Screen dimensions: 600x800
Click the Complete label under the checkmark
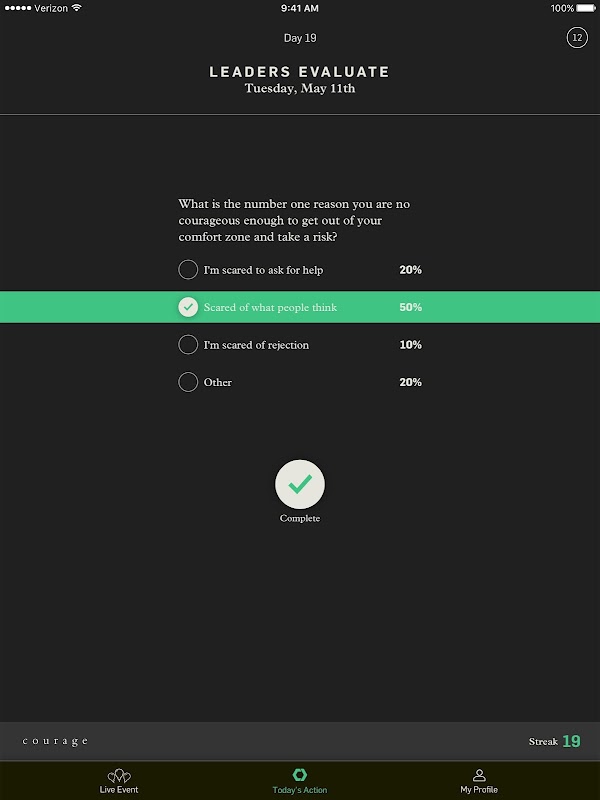point(300,518)
